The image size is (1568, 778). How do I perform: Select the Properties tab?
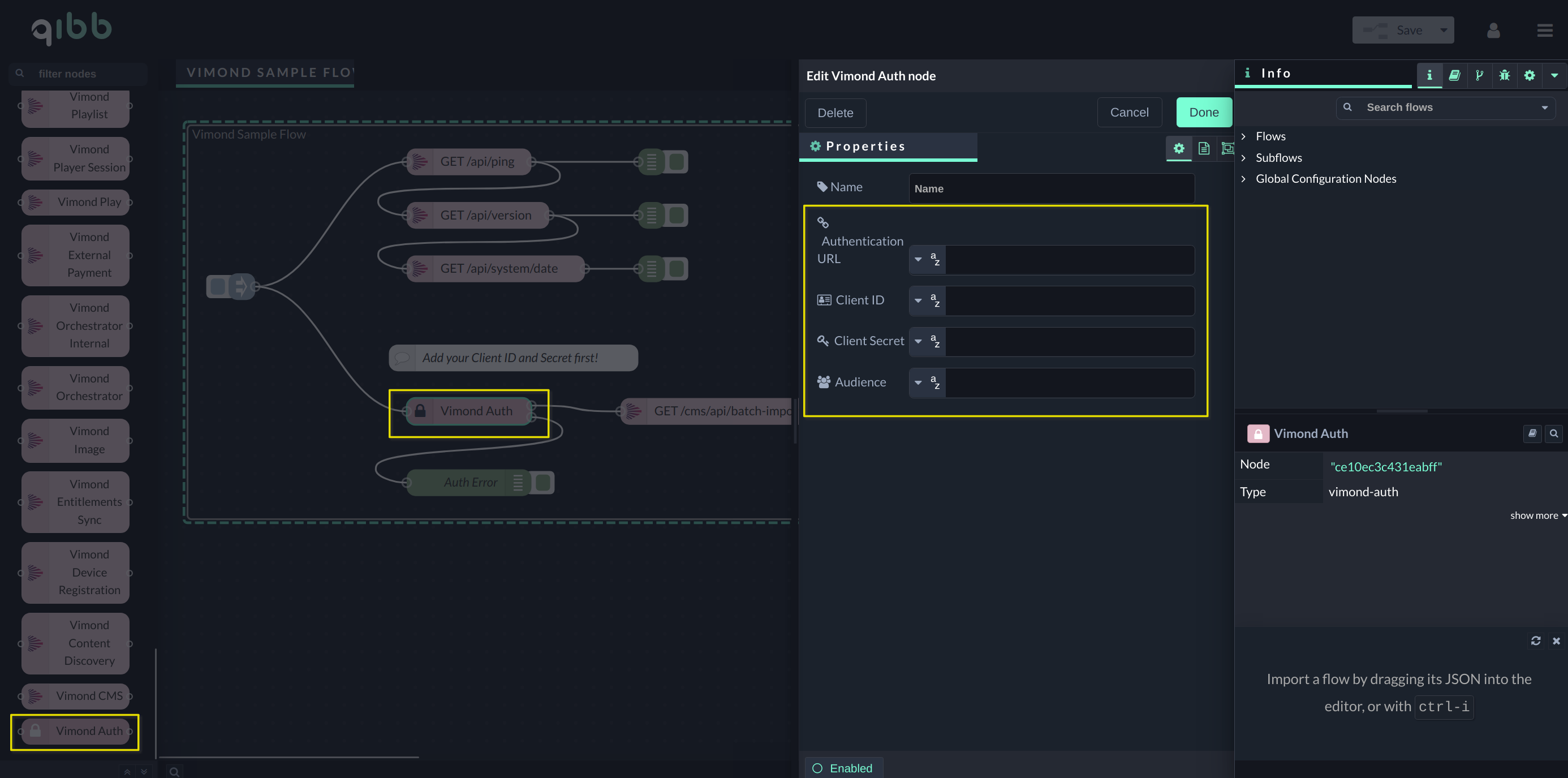click(888, 147)
